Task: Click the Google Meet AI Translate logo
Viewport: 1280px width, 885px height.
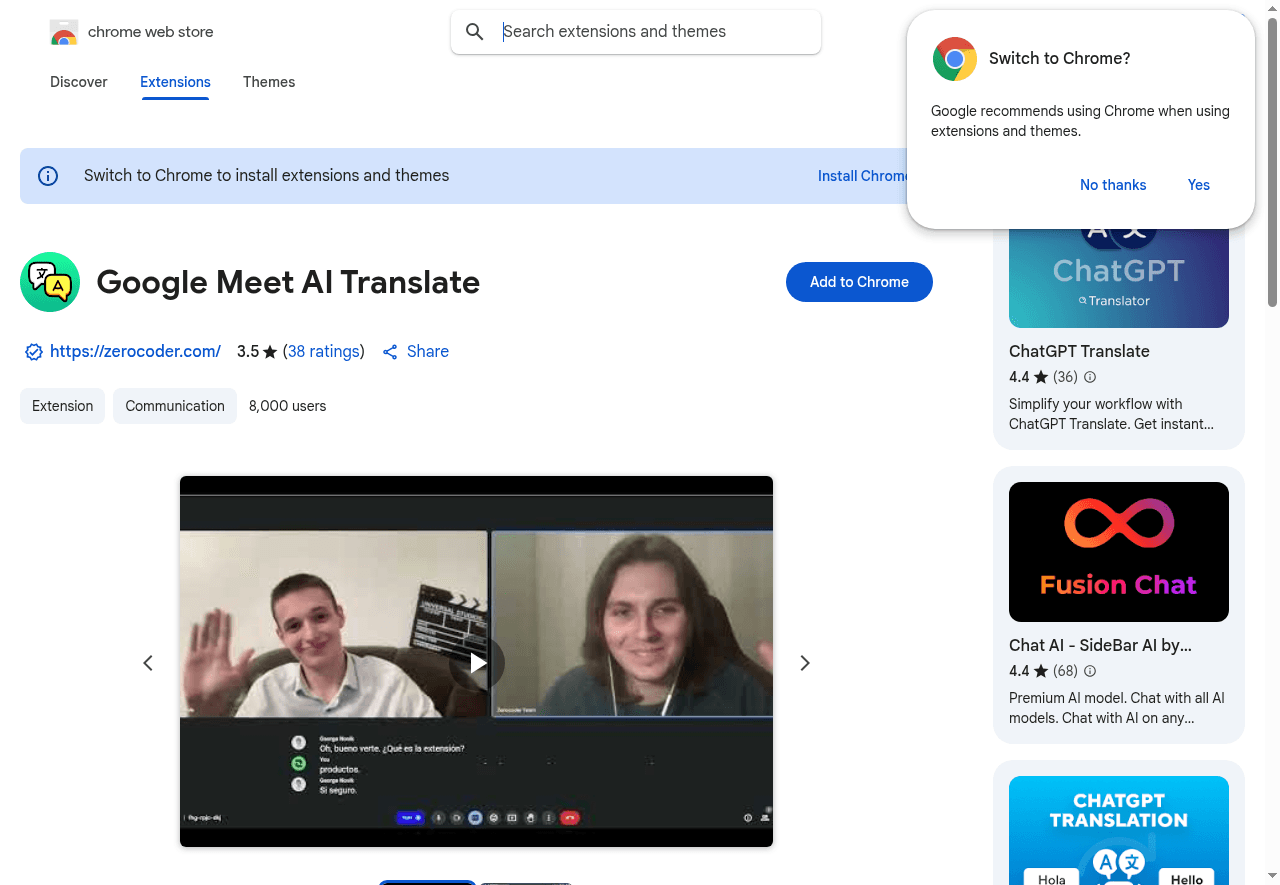Action: pyautogui.click(x=49, y=282)
